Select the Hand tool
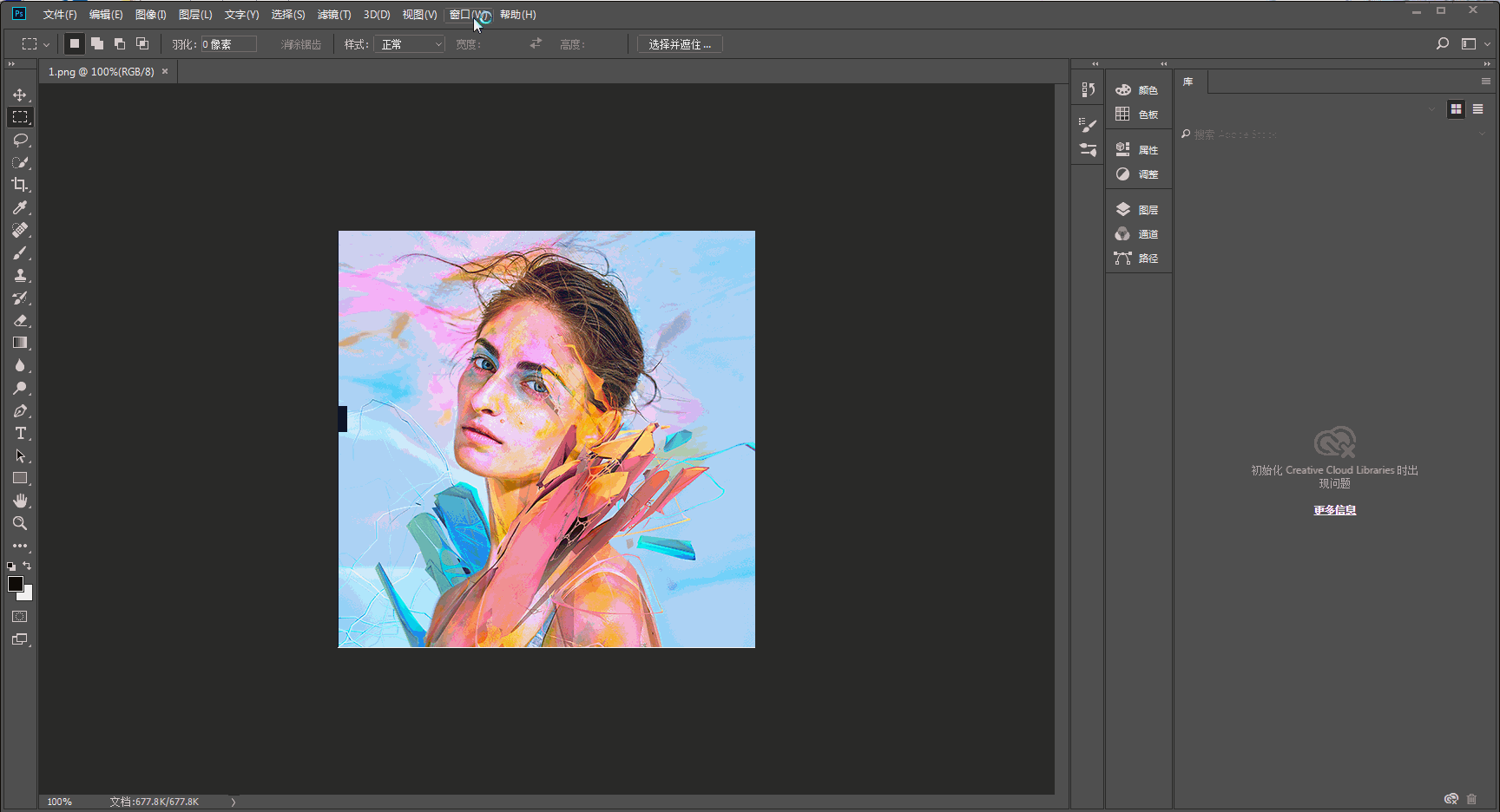The image size is (1500, 812). coord(19,501)
